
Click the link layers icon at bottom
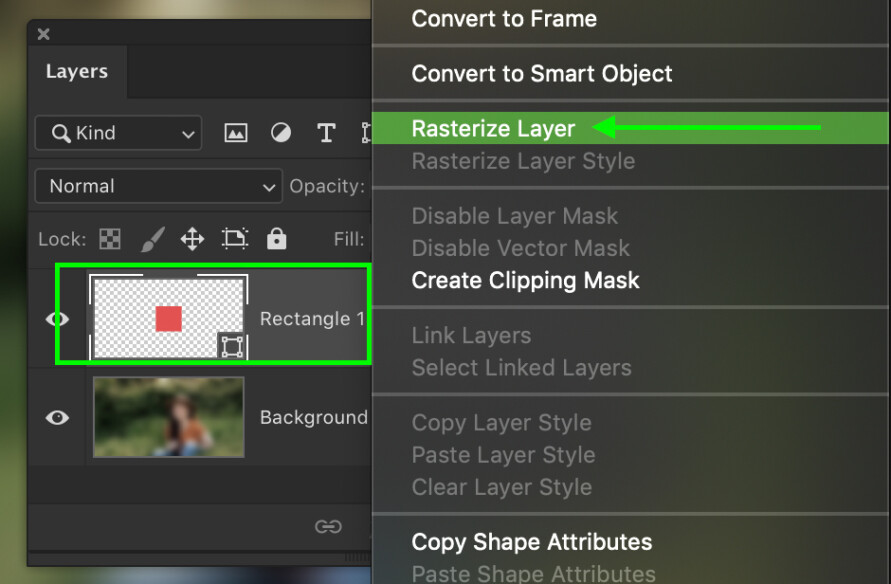point(328,527)
